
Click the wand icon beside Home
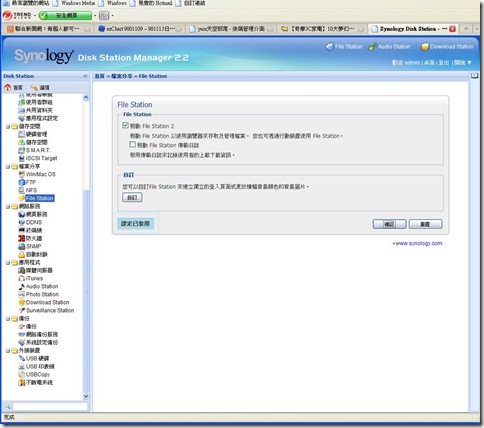34,87
